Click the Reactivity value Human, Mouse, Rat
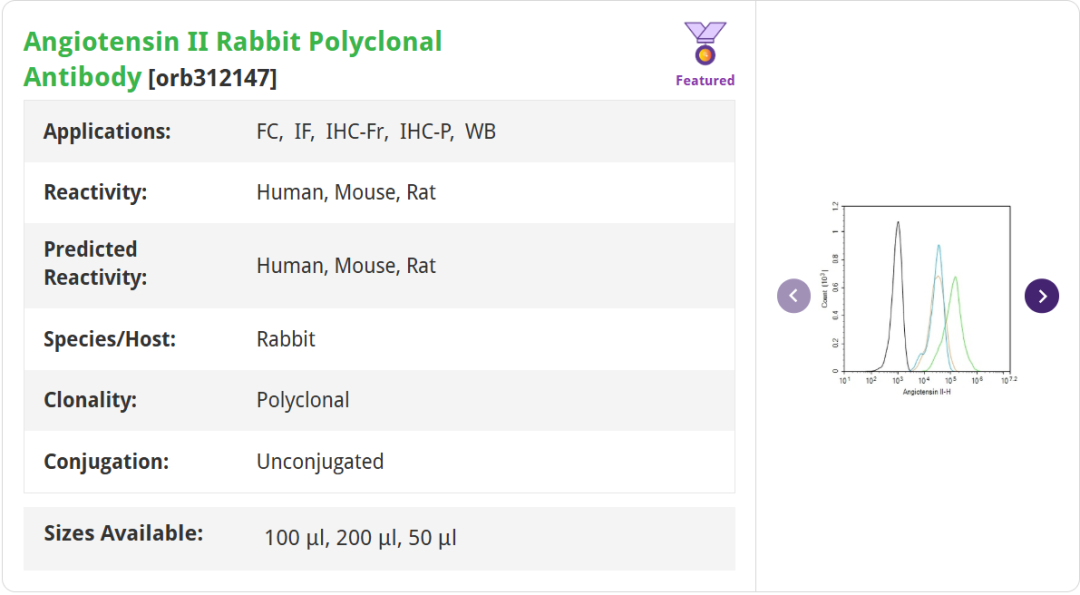1080x595 pixels. (x=346, y=192)
